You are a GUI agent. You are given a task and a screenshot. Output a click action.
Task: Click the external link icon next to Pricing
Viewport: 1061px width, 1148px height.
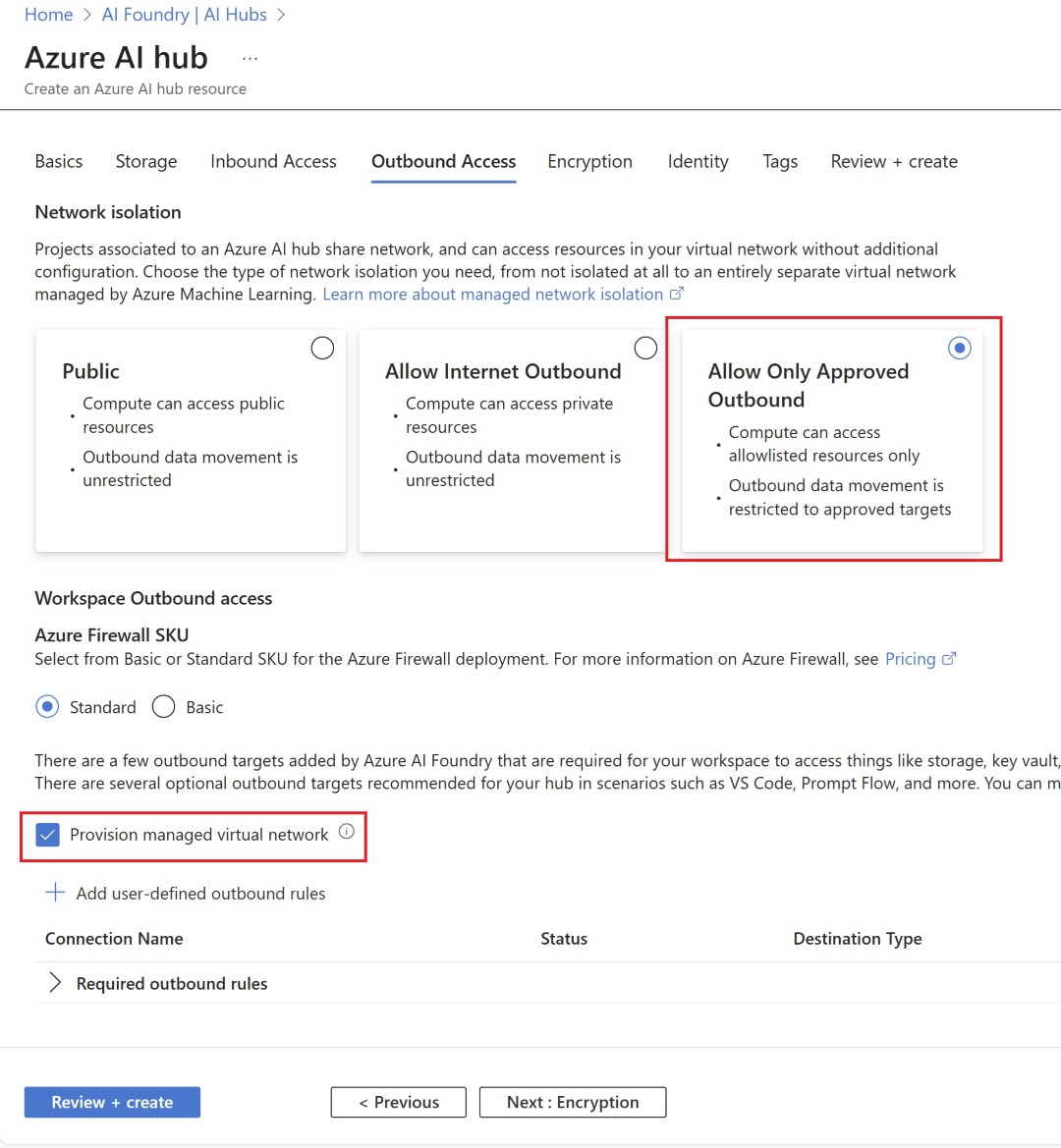[949, 658]
